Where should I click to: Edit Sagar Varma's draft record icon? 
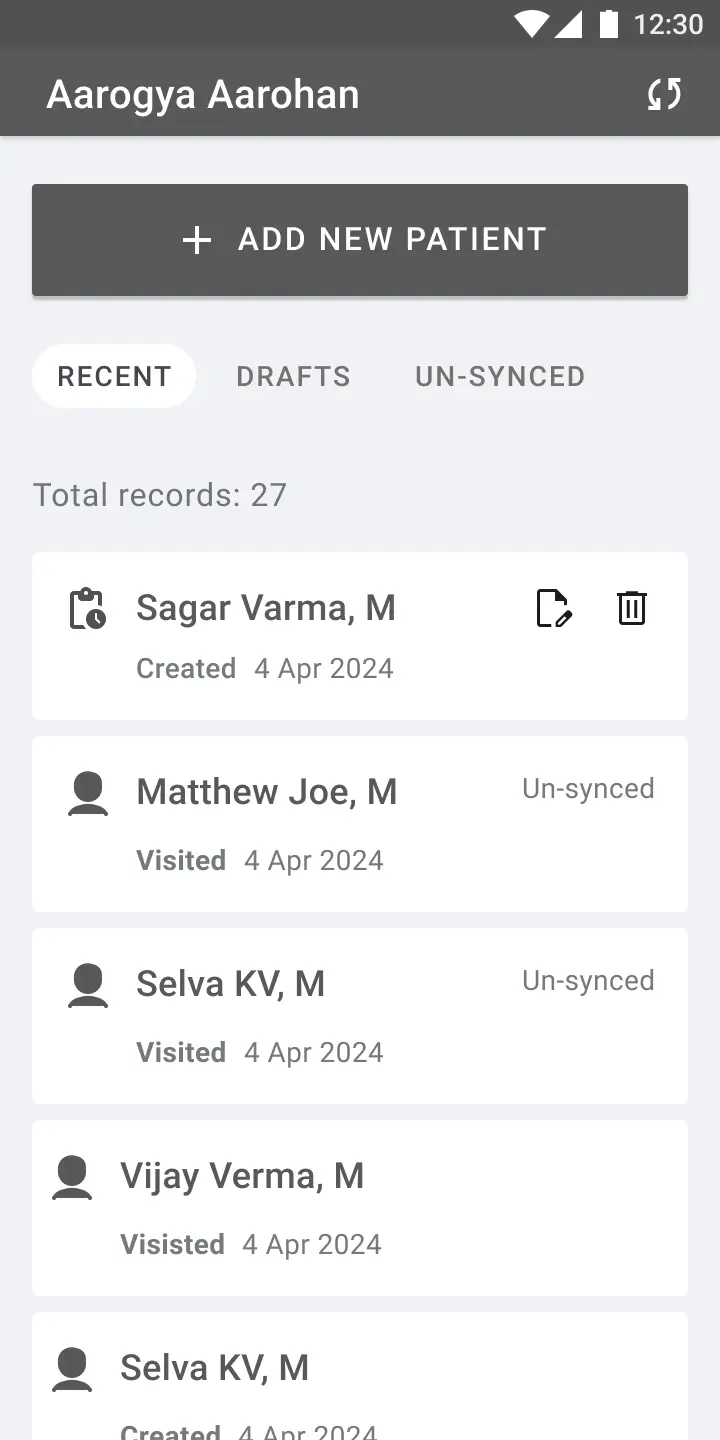point(553,608)
